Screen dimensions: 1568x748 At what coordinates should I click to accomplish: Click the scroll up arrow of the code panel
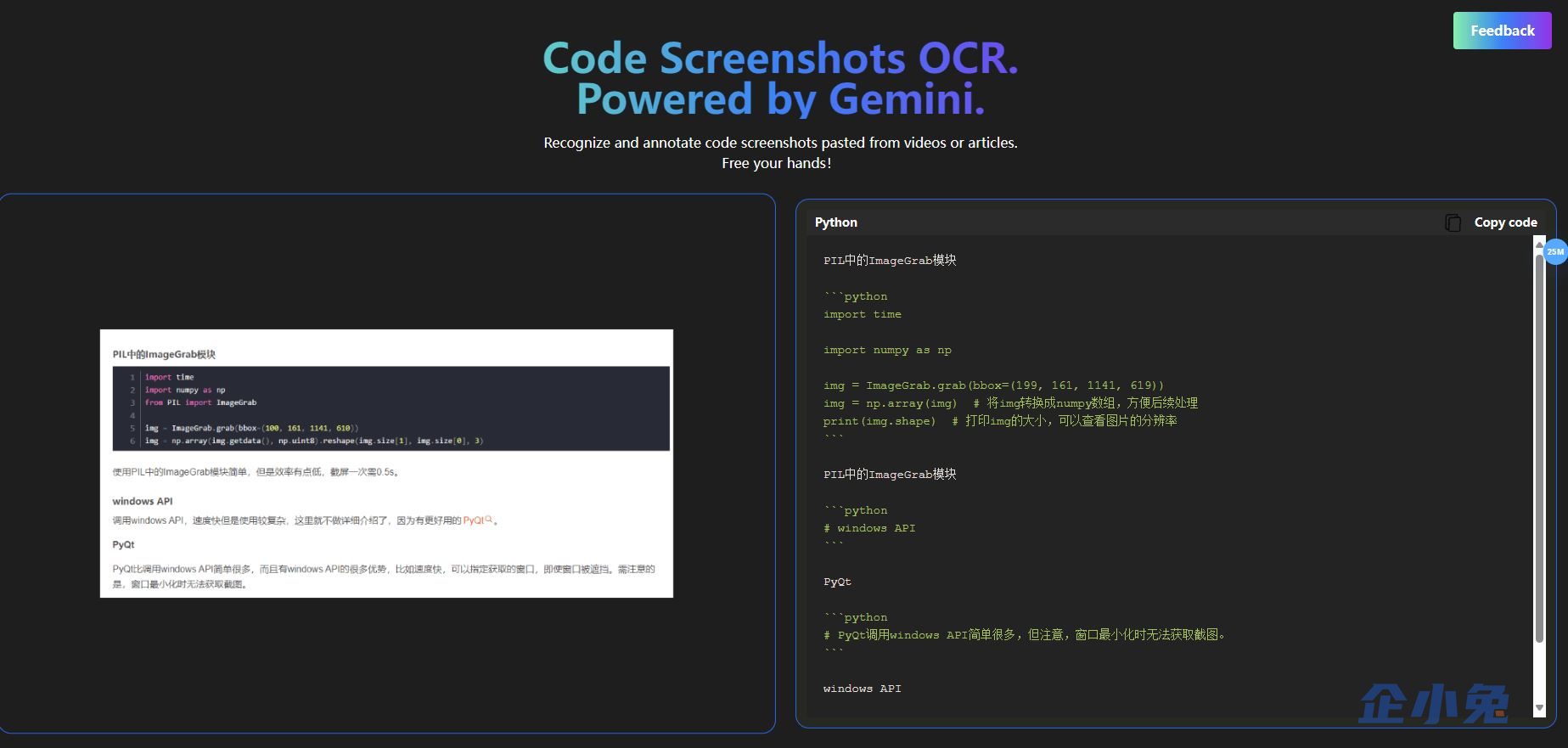(1539, 245)
